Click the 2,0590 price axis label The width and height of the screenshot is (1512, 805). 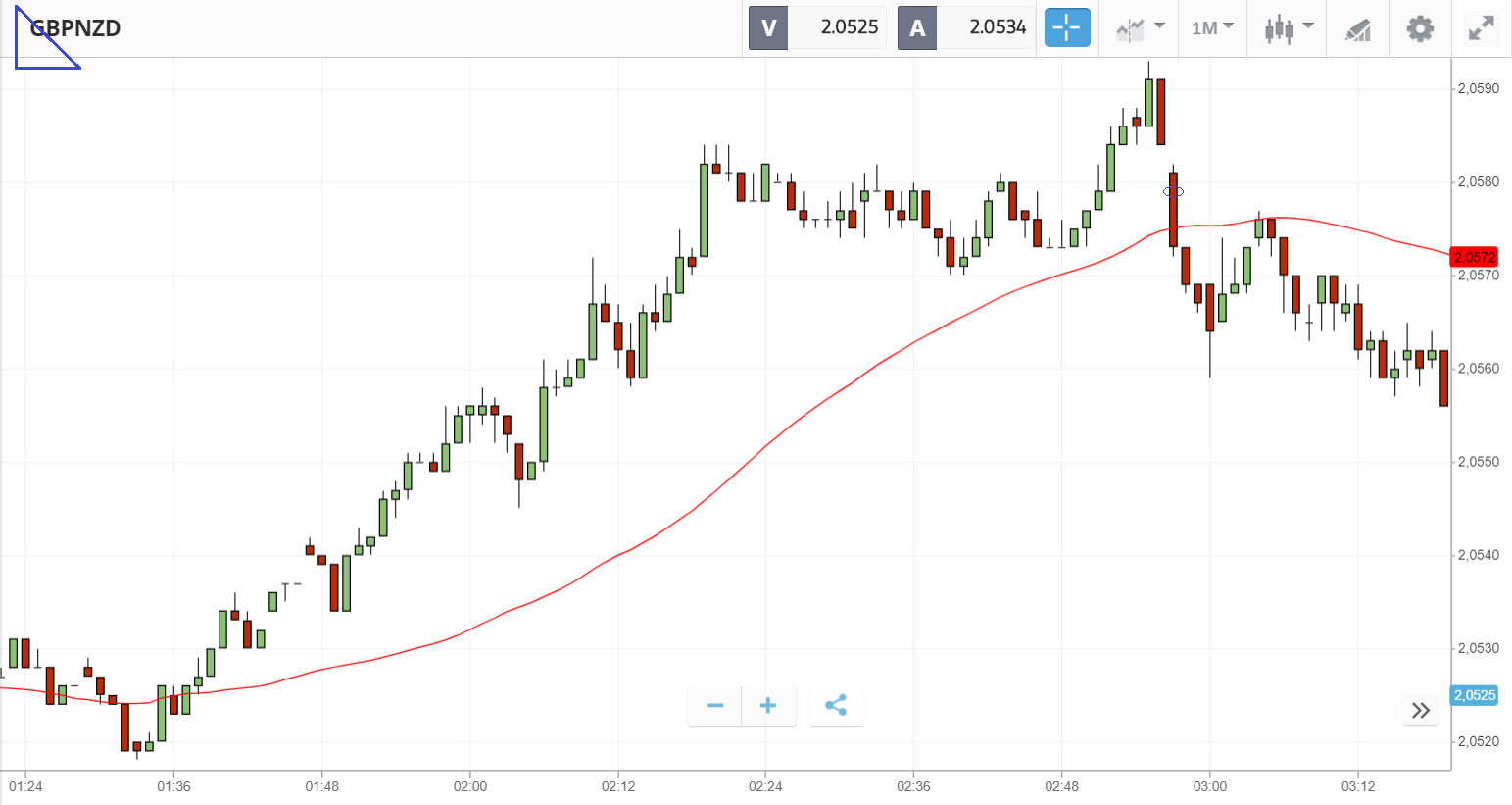(1478, 88)
